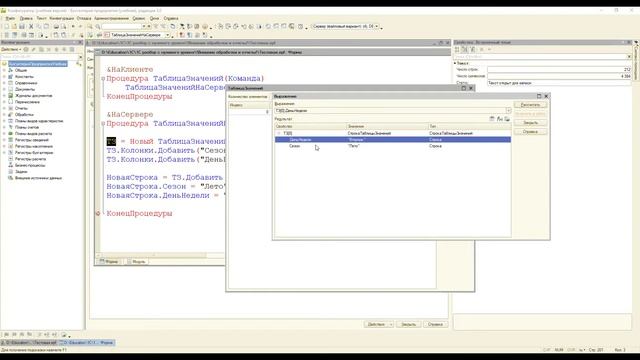Screen dimensions: 640x360
Task: Click first icon above the result table
Action: (492, 119)
